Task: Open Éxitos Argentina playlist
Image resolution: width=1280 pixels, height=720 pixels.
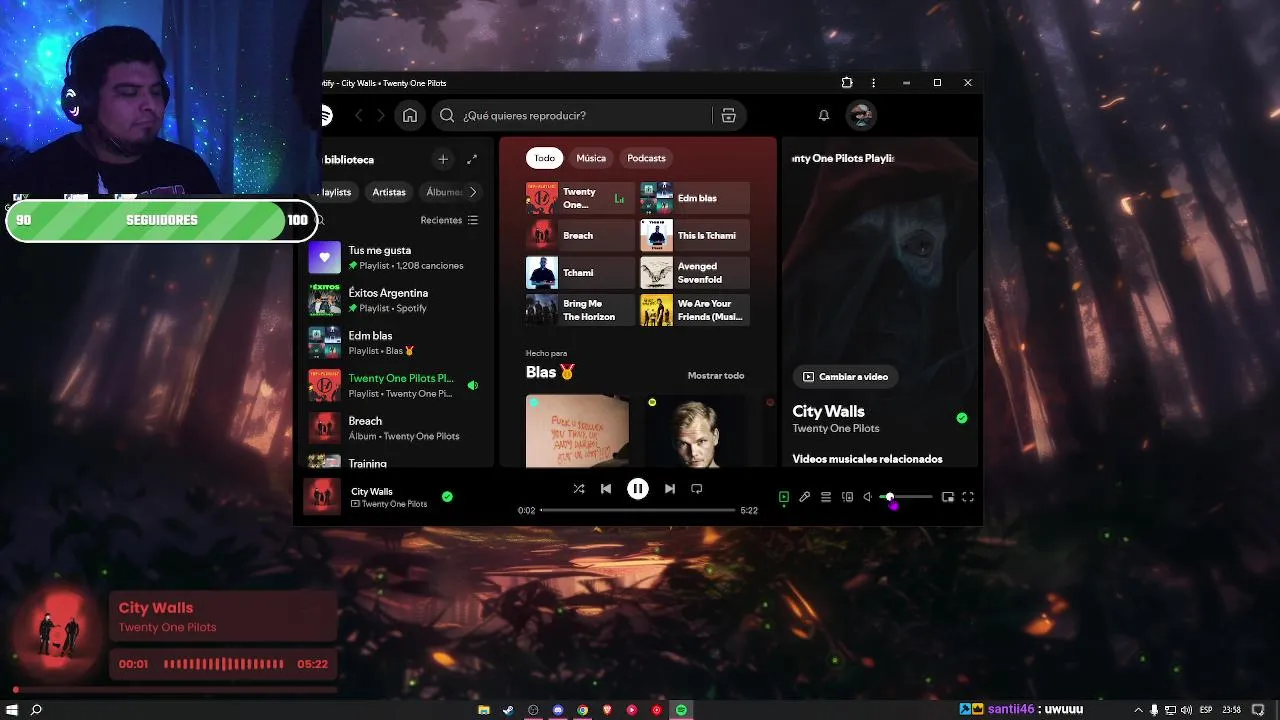Action: pos(396,300)
